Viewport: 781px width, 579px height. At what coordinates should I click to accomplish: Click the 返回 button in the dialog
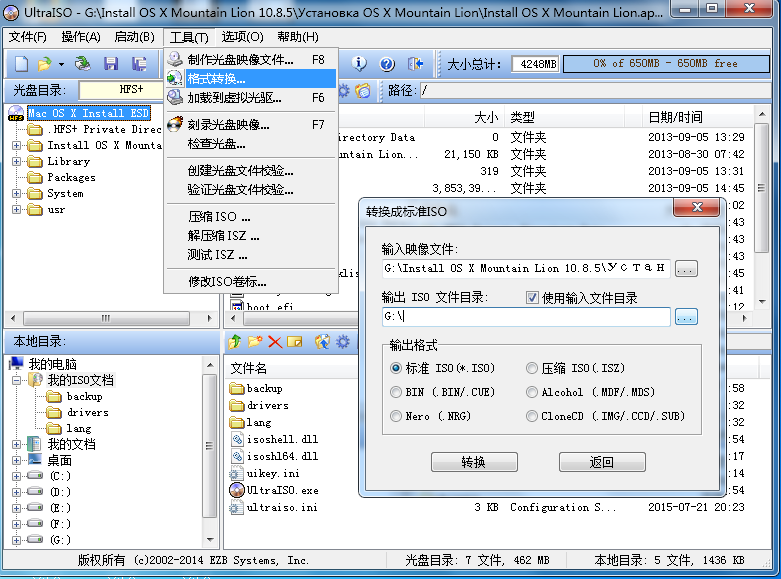(x=602, y=462)
